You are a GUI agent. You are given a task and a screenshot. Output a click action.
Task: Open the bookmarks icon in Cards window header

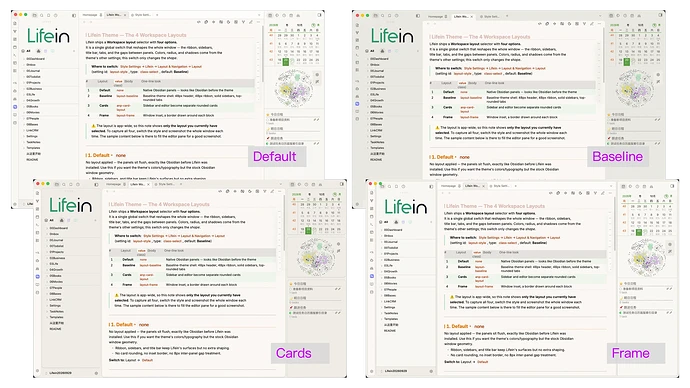[x=71, y=184]
